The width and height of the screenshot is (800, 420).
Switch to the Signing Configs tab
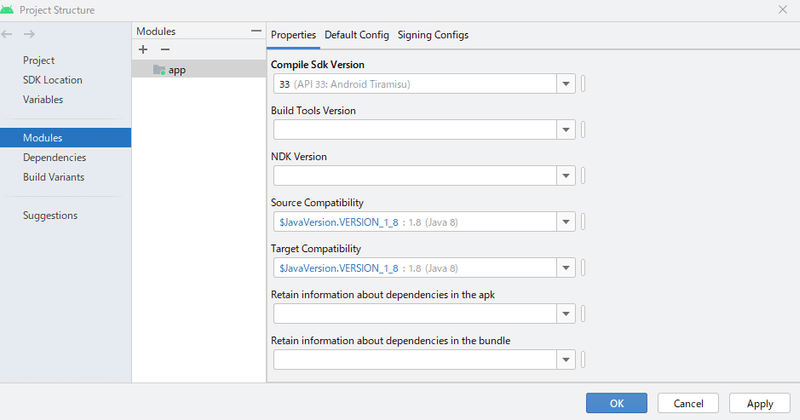point(433,35)
